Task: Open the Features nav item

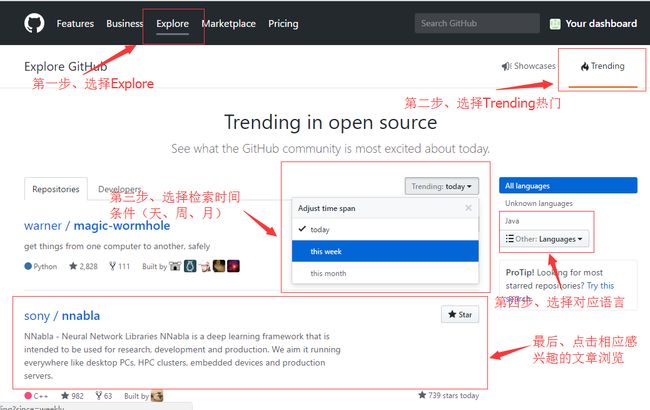Action: 75,24
